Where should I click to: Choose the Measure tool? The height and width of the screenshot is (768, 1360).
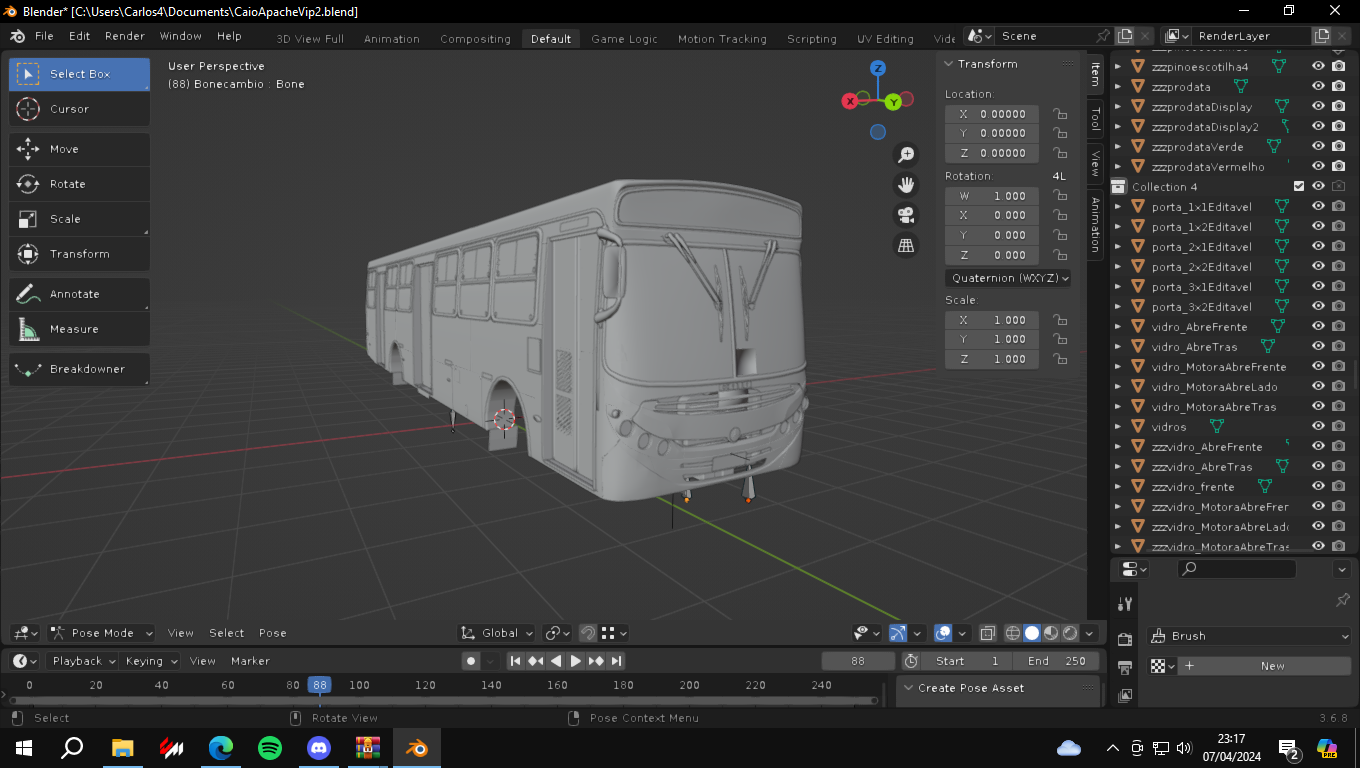coord(80,329)
